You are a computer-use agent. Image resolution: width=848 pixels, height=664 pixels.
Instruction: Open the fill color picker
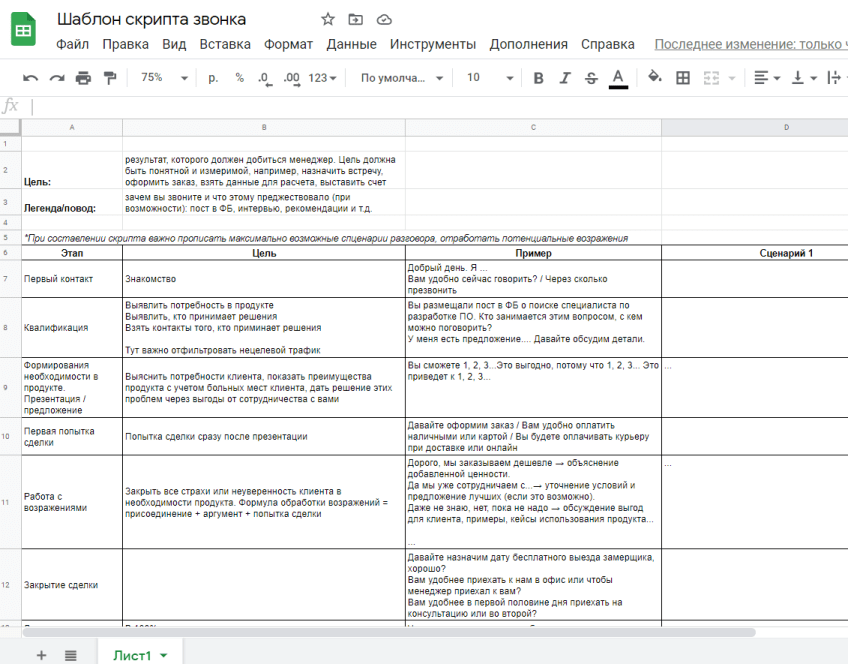[x=655, y=78]
